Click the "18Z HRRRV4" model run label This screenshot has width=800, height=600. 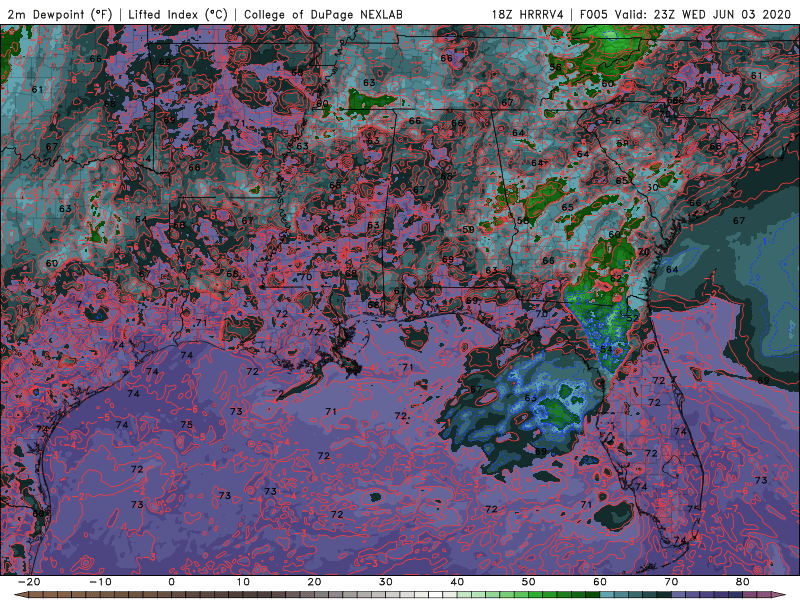point(528,14)
